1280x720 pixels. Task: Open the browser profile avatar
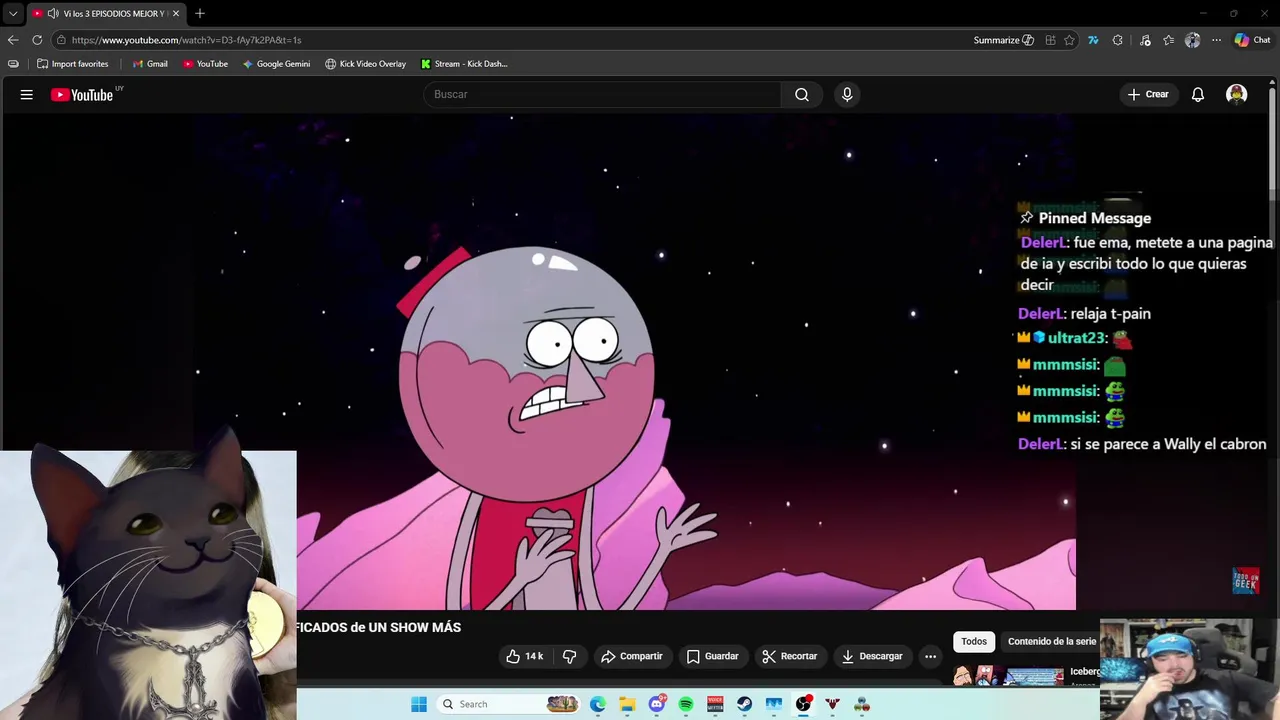pyautogui.click(x=1192, y=40)
